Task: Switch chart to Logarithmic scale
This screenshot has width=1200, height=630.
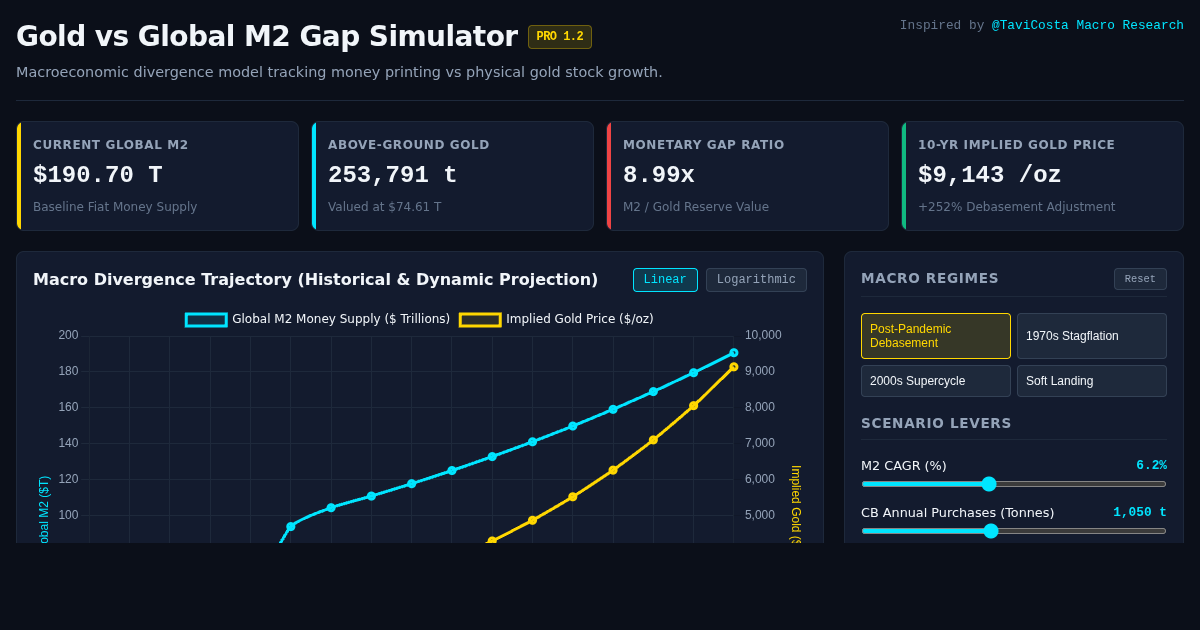Action: click(x=756, y=280)
